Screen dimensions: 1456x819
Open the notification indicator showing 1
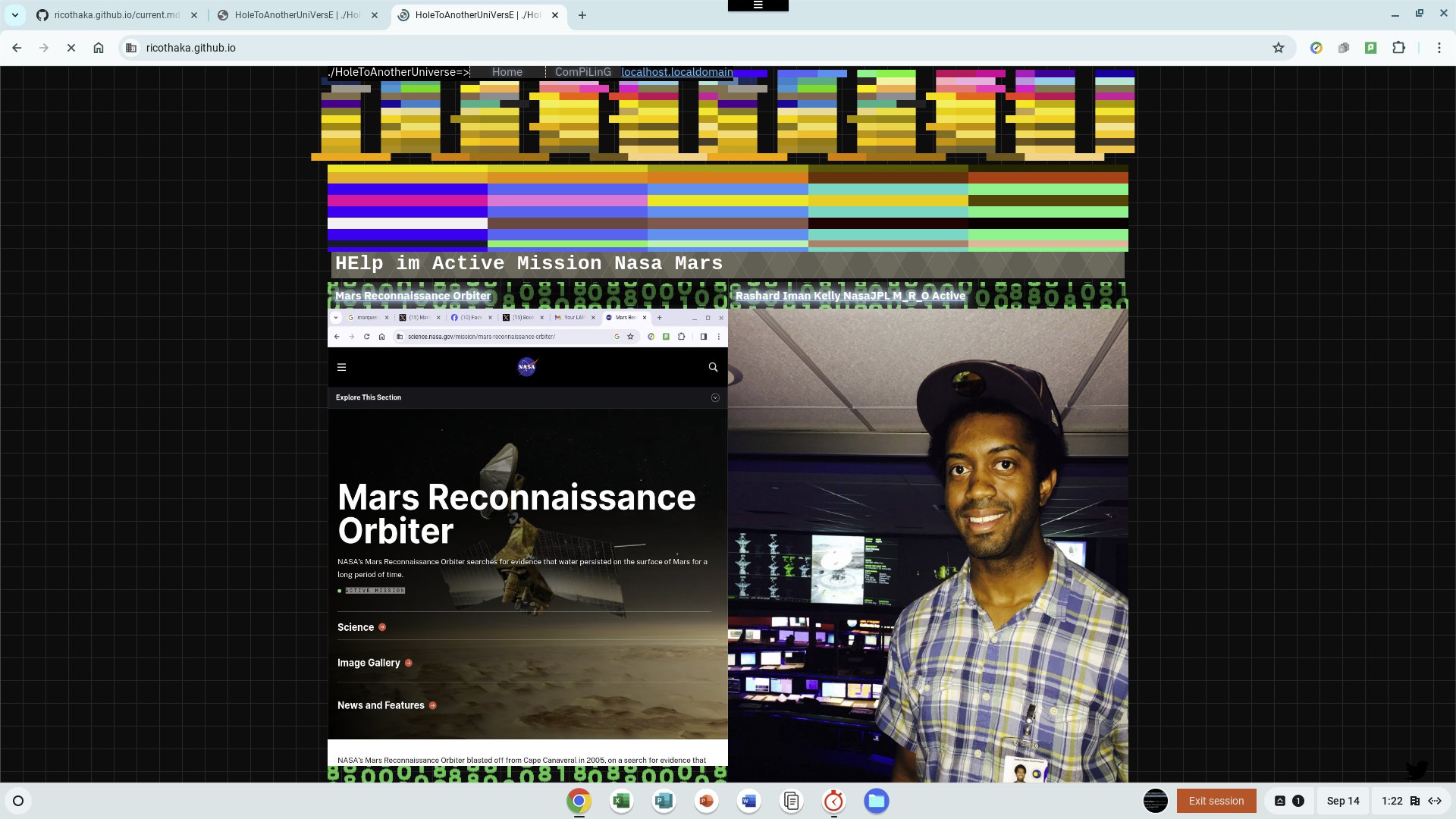coord(1288,801)
